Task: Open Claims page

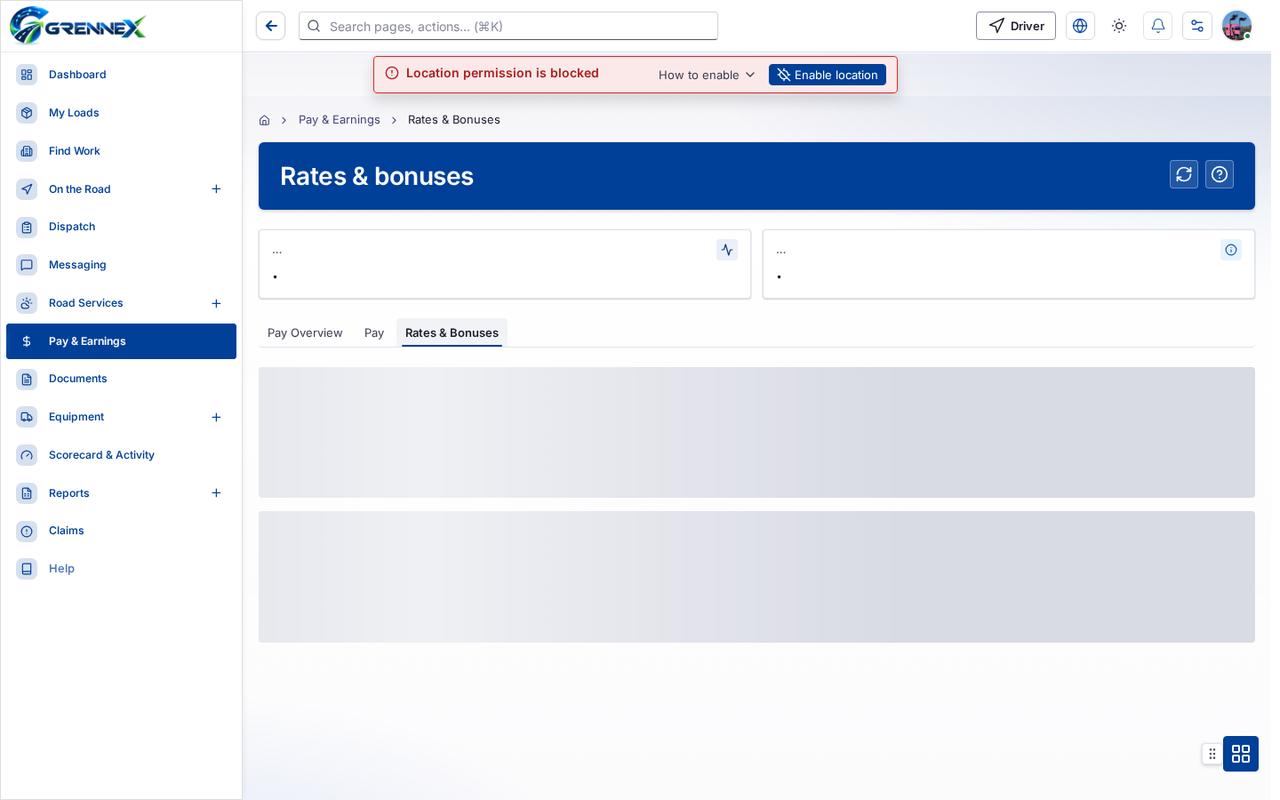Action: point(121,531)
